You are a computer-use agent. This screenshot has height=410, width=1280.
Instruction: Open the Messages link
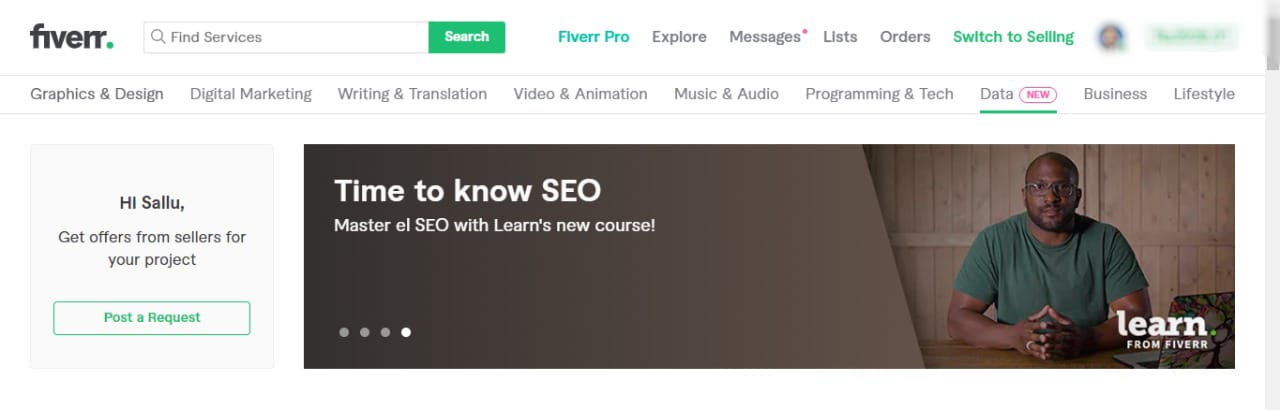click(765, 37)
